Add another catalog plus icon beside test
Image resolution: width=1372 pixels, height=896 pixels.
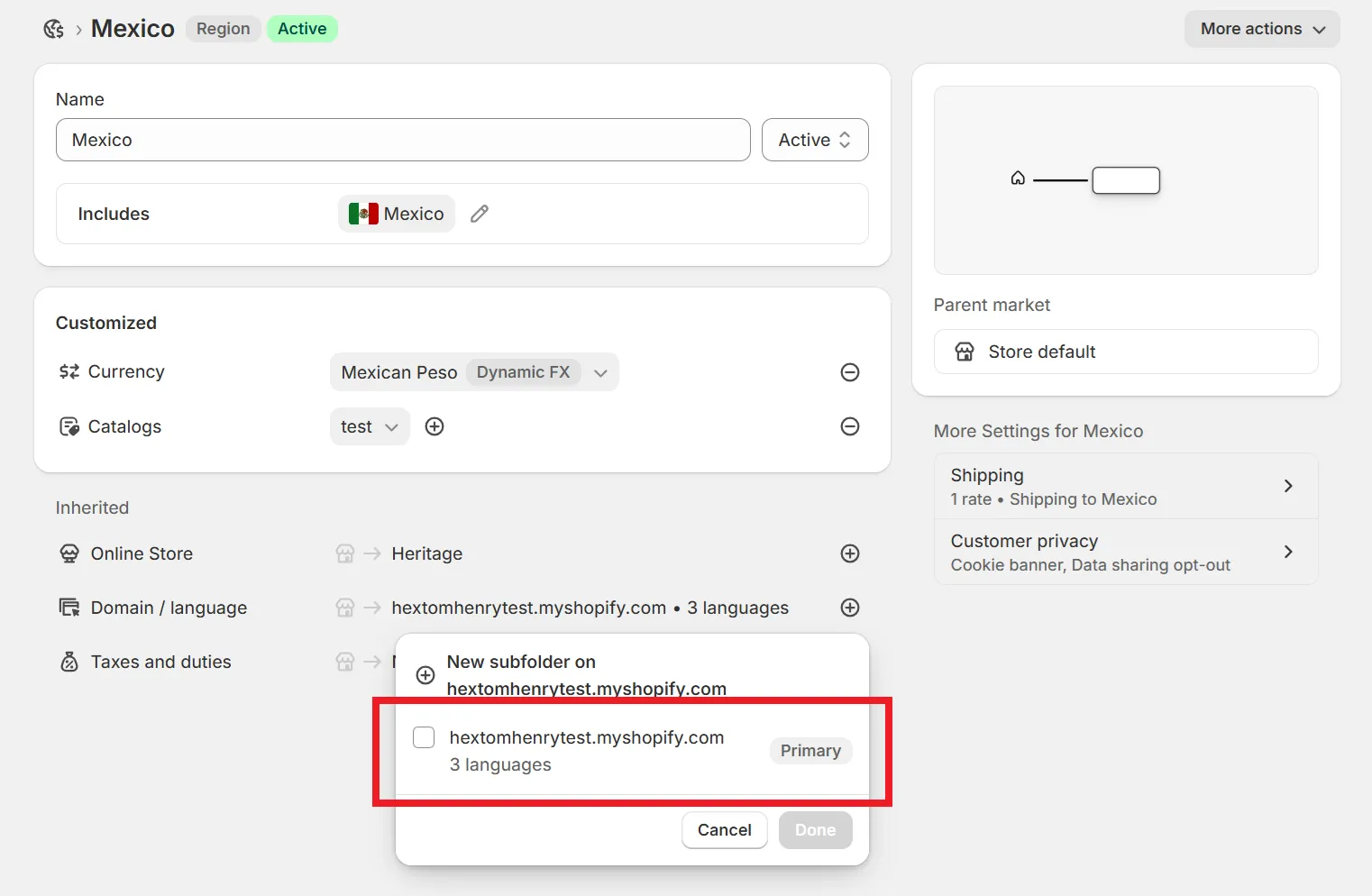pyautogui.click(x=434, y=426)
